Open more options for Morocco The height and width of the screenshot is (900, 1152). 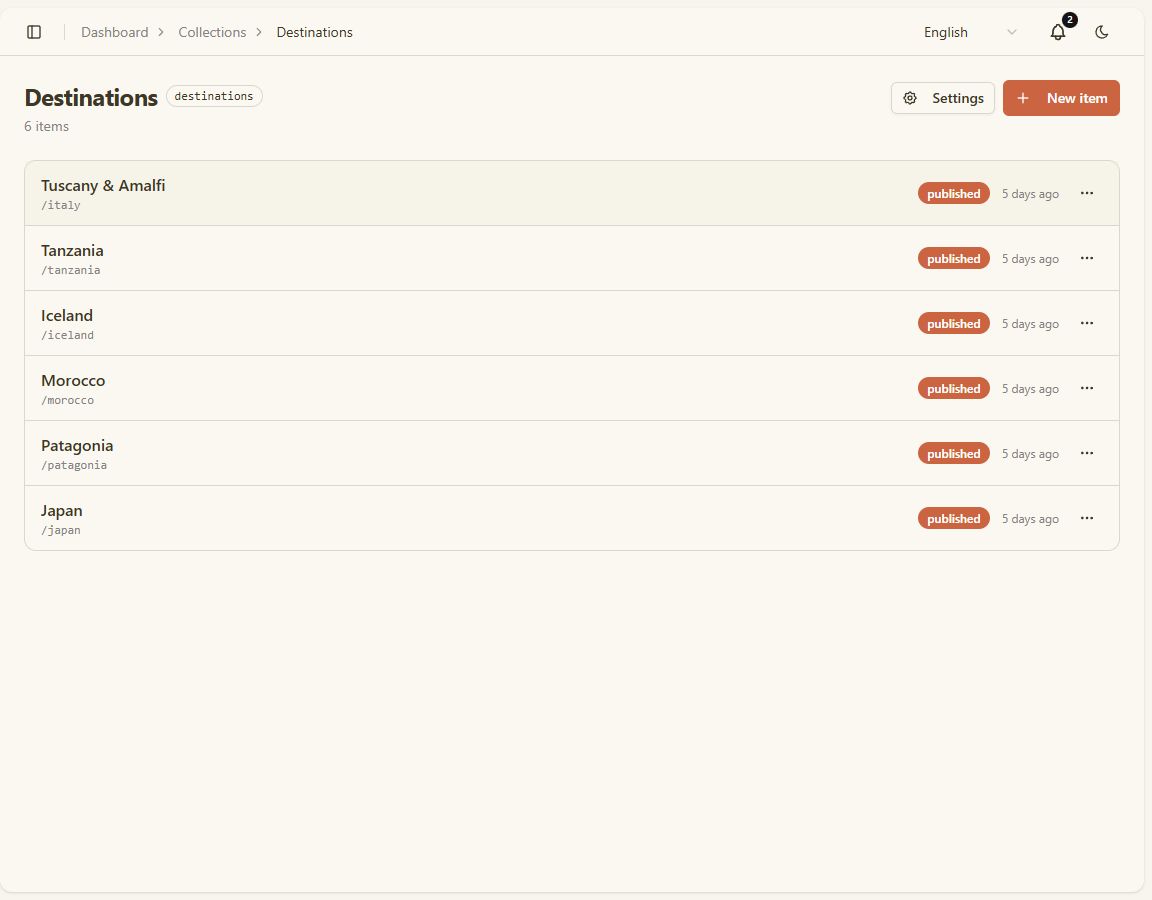(x=1087, y=388)
